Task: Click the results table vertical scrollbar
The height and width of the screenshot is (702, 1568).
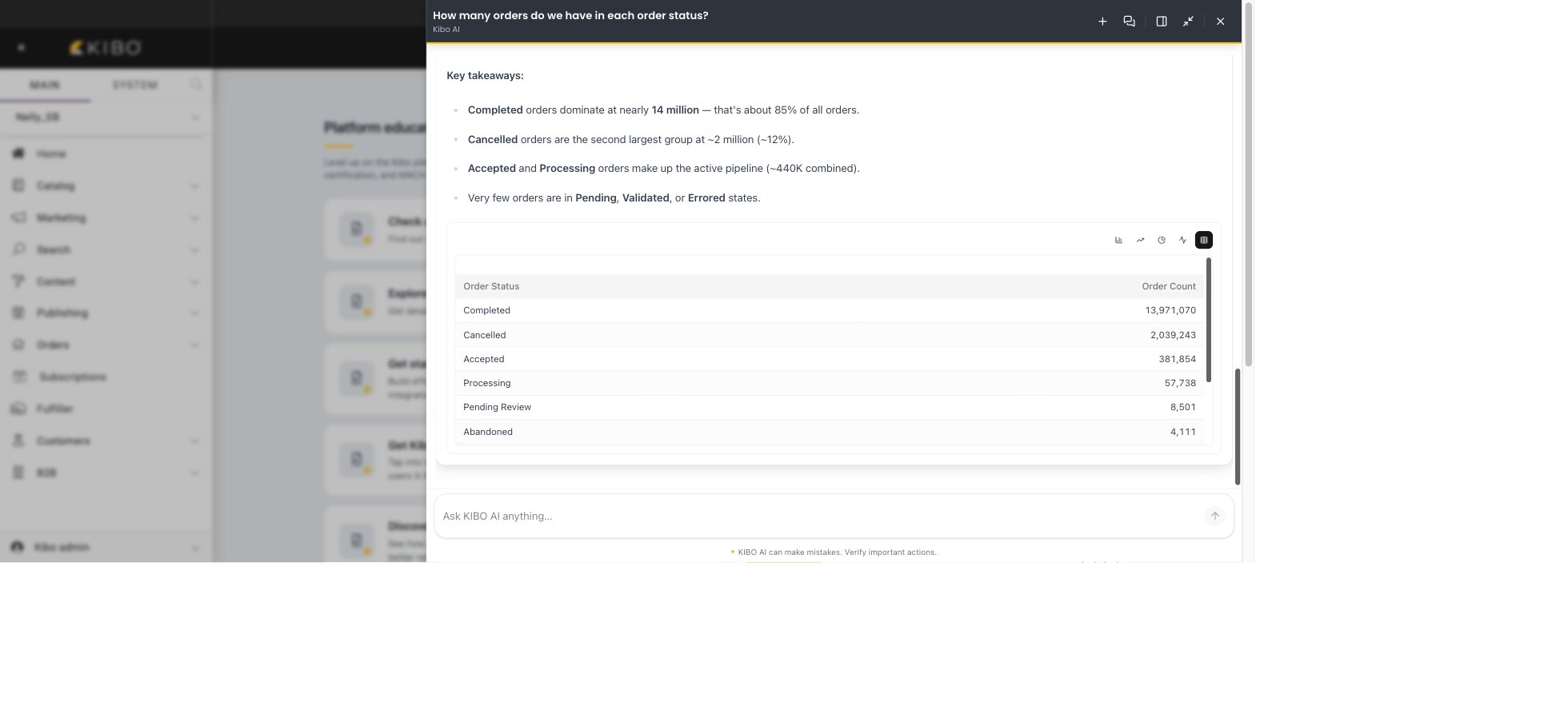Action: pos(1208,320)
